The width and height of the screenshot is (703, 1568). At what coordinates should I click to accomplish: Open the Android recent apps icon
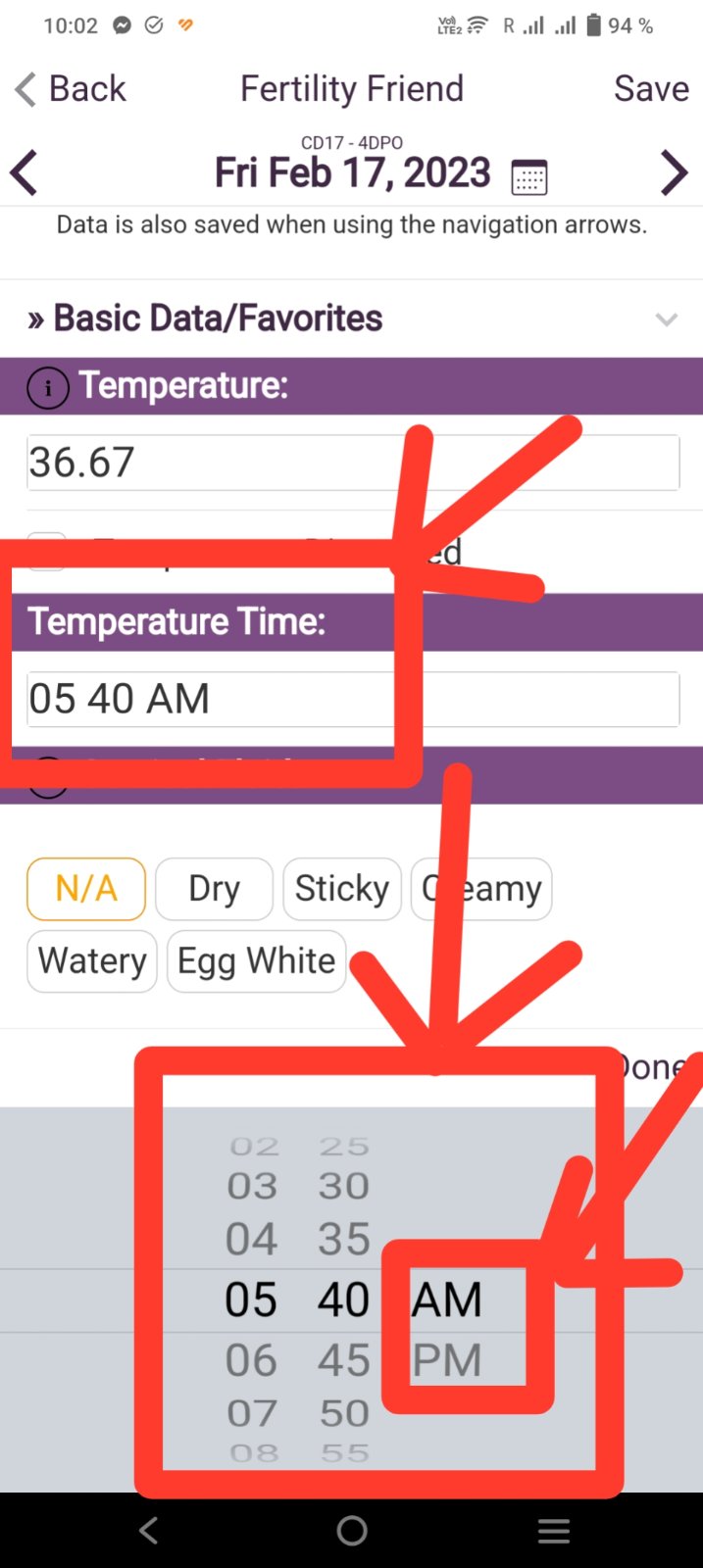[554, 1531]
